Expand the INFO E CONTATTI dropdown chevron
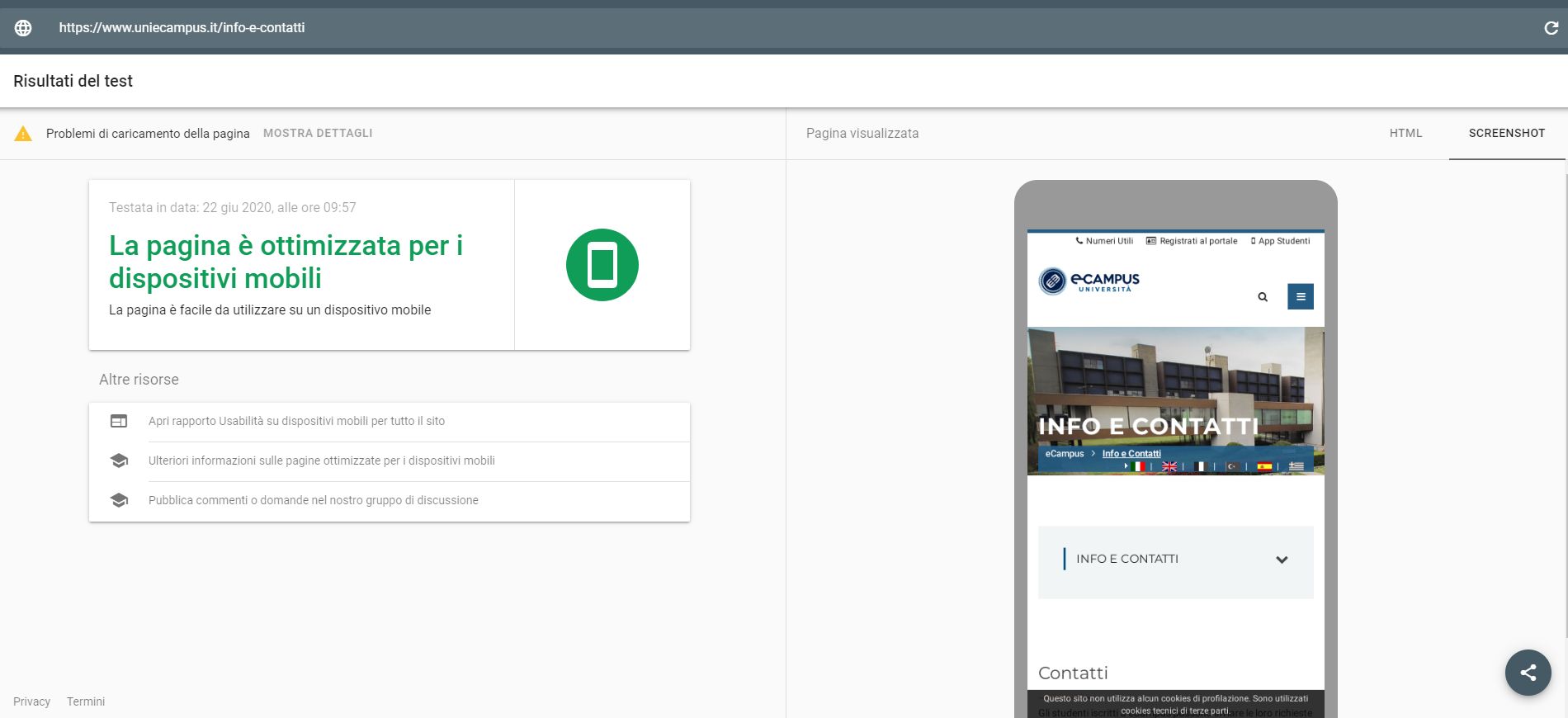 tap(1282, 560)
